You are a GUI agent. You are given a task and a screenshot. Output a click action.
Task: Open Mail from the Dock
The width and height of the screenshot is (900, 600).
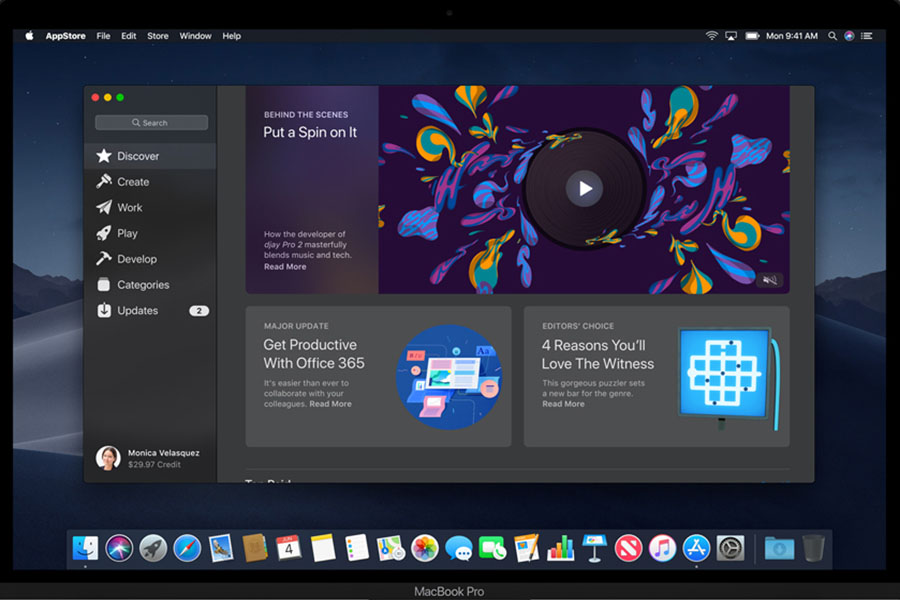[x=221, y=548]
